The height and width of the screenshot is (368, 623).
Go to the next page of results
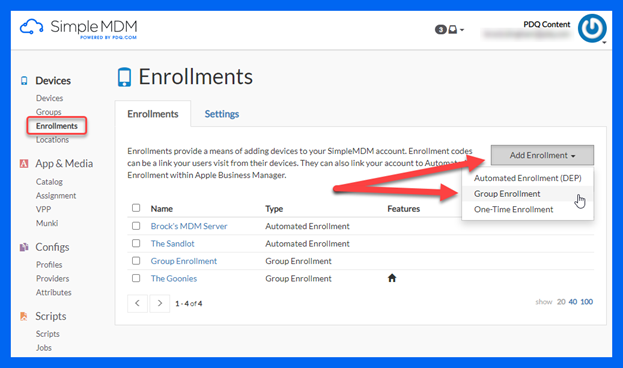click(160, 303)
